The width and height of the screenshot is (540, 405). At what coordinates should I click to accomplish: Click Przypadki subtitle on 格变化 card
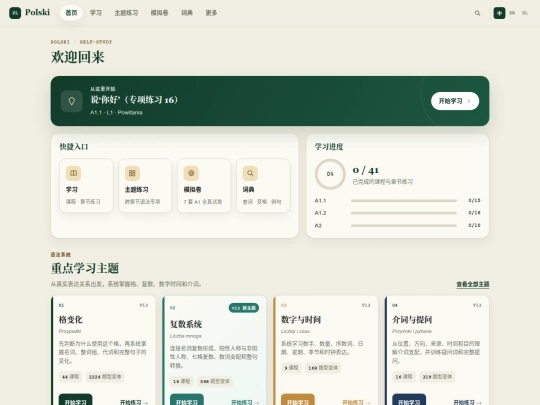tap(70, 331)
